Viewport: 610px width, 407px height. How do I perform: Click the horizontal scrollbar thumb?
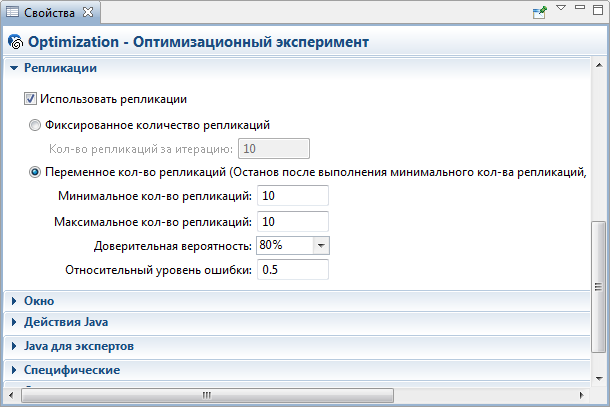pyautogui.click(x=207, y=395)
